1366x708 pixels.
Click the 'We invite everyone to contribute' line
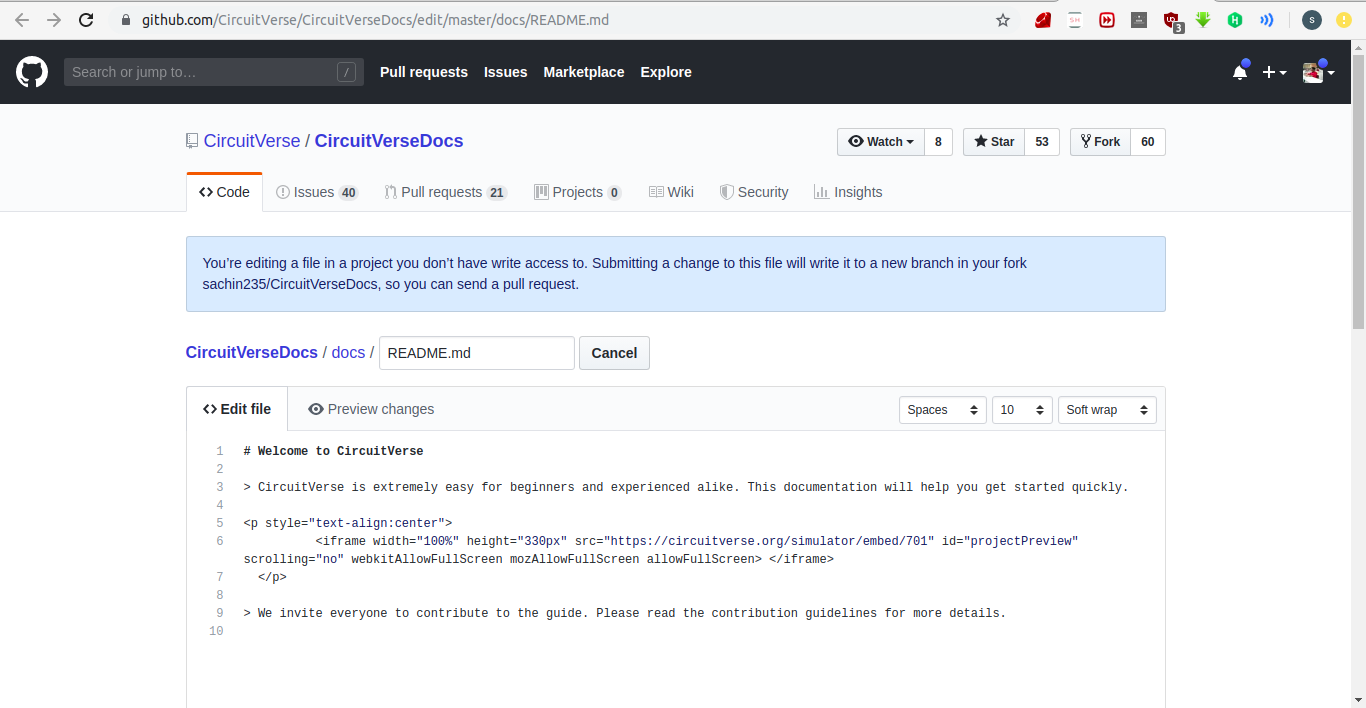tap(625, 613)
